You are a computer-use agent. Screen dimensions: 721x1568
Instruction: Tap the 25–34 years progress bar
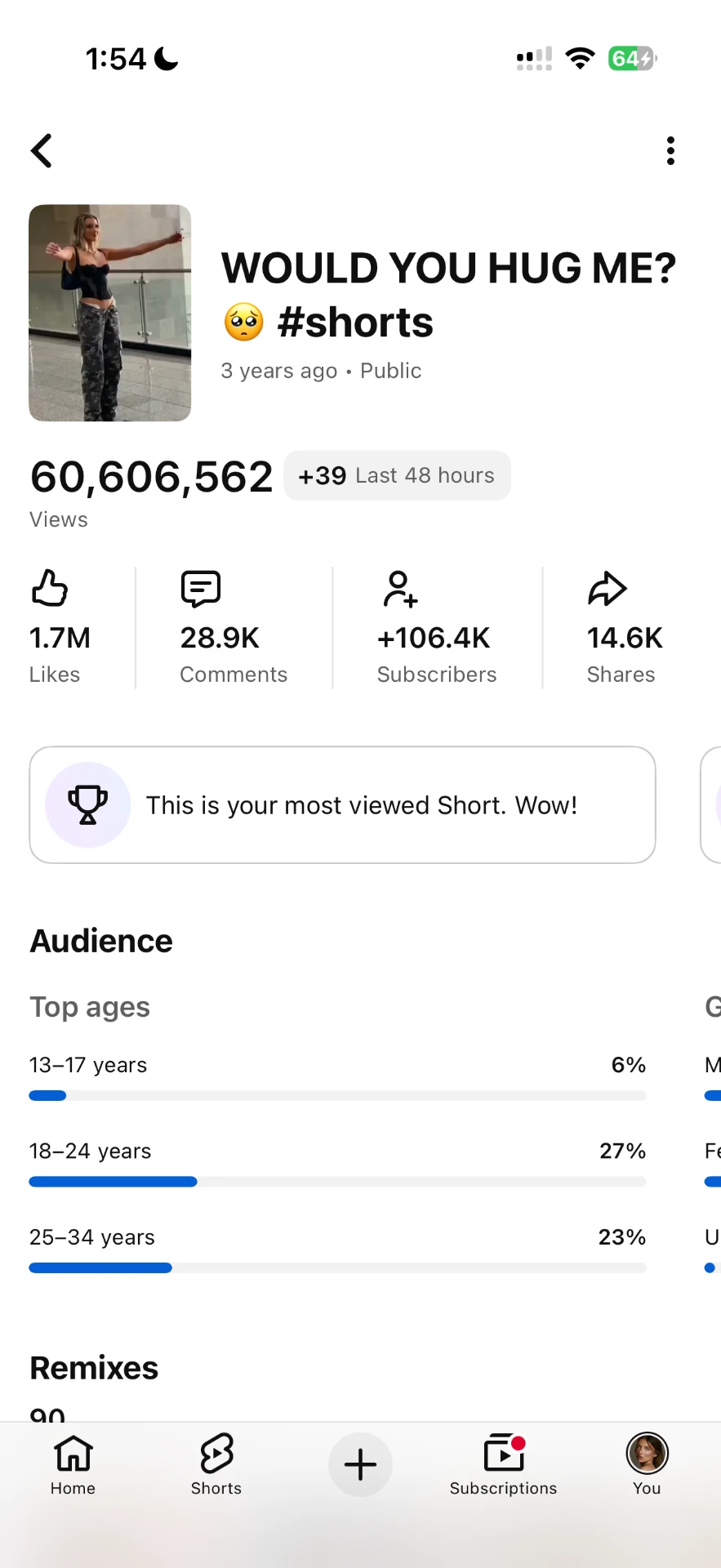click(x=337, y=1268)
